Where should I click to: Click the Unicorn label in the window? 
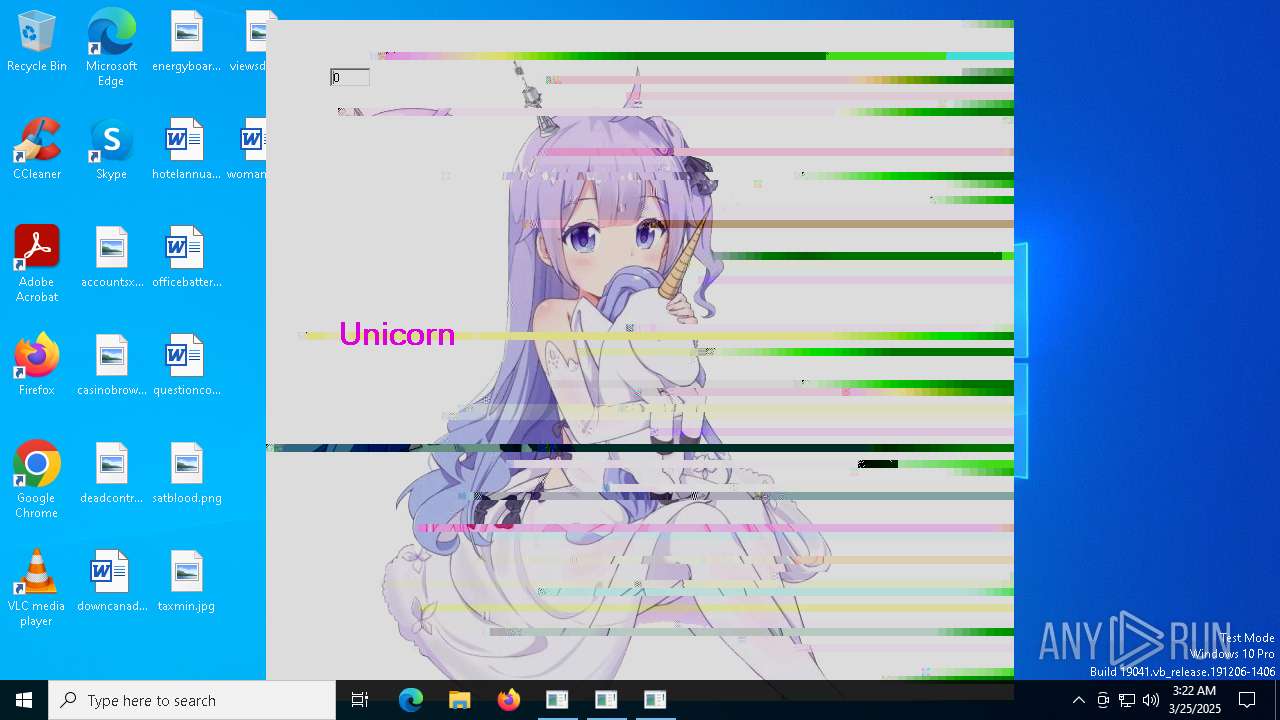[x=397, y=334]
